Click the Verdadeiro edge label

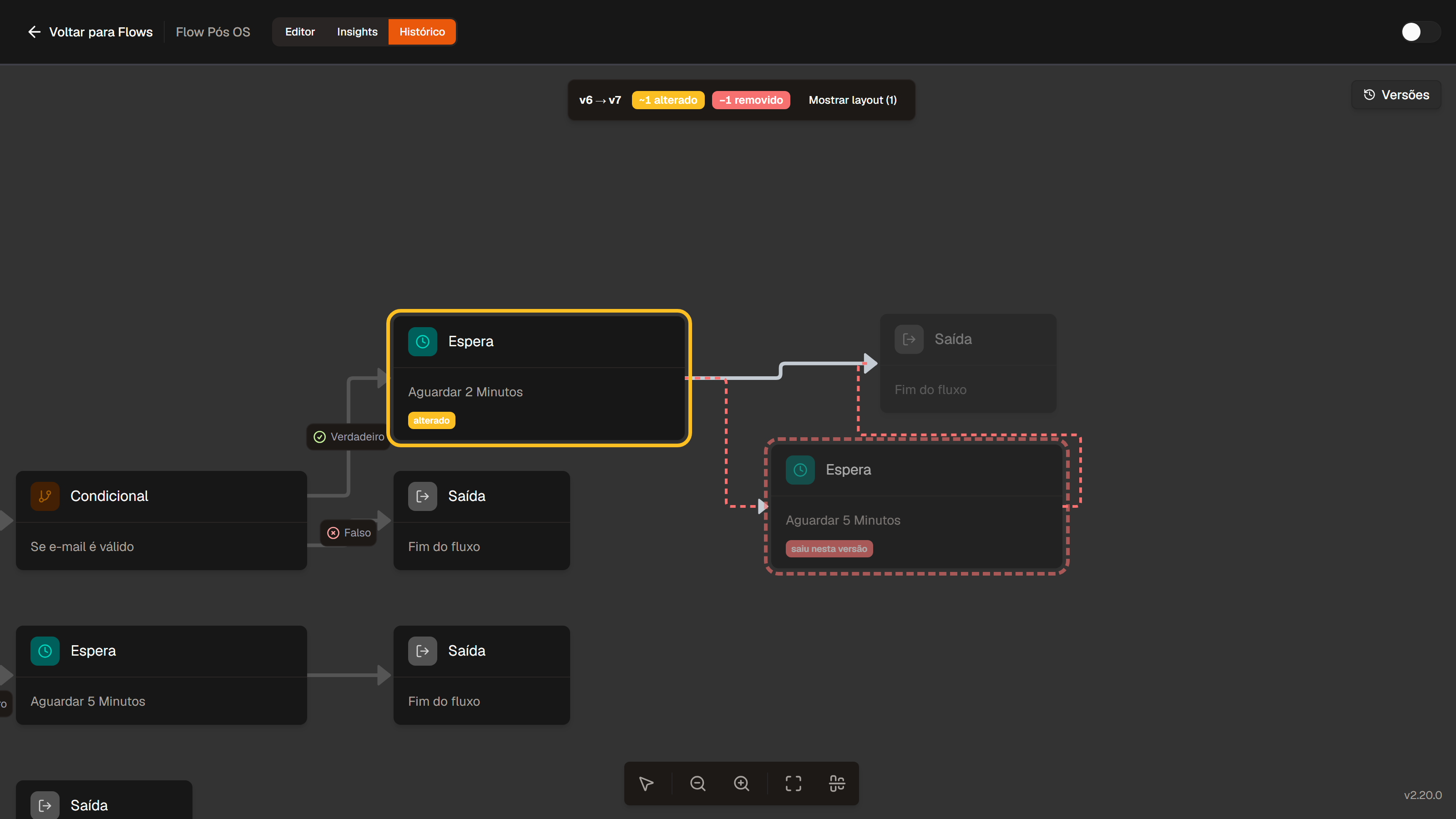point(349,437)
